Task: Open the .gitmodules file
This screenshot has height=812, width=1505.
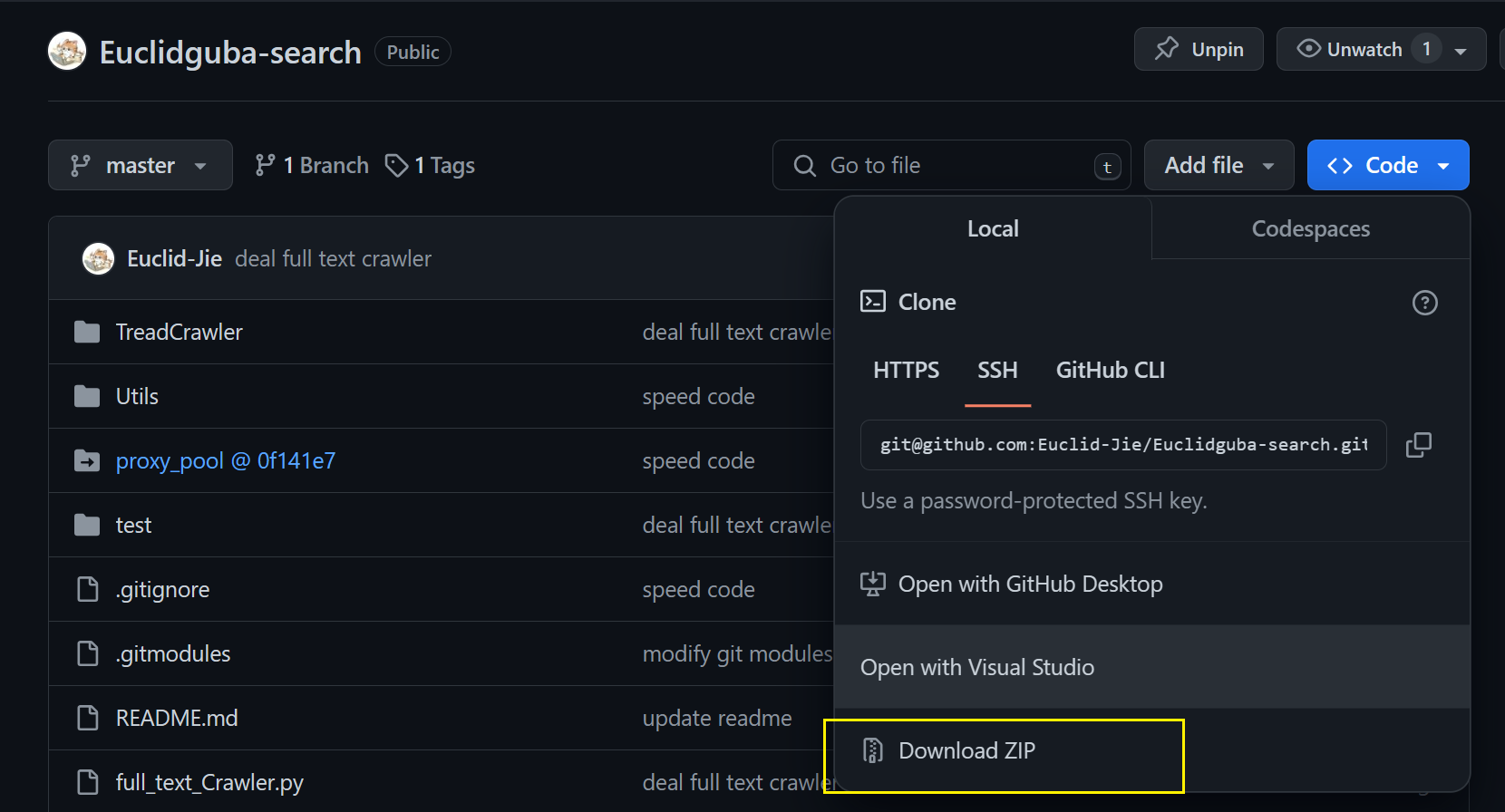Action: (173, 653)
